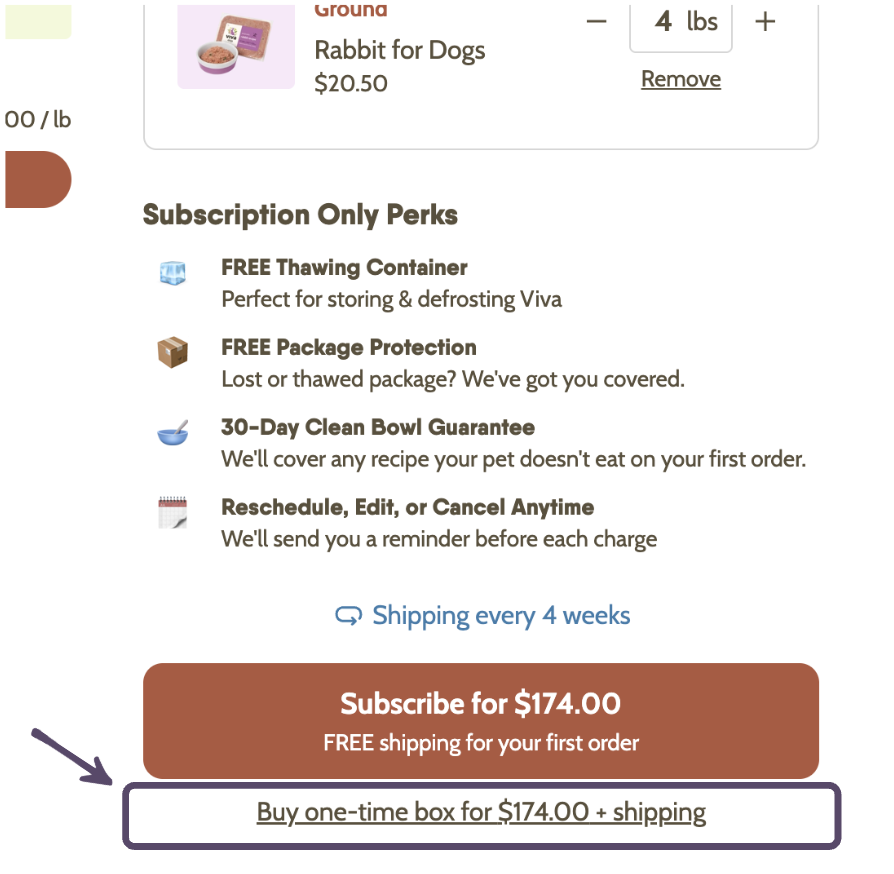894x874 pixels.
Task: Increase rabbit quantity with plus button
Action: (765, 21)
